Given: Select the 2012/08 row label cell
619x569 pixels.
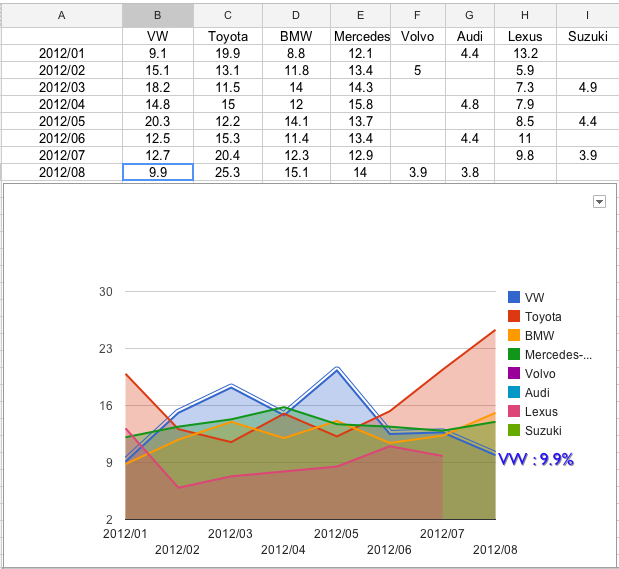Looking at the screenshot, I should 62,172.
